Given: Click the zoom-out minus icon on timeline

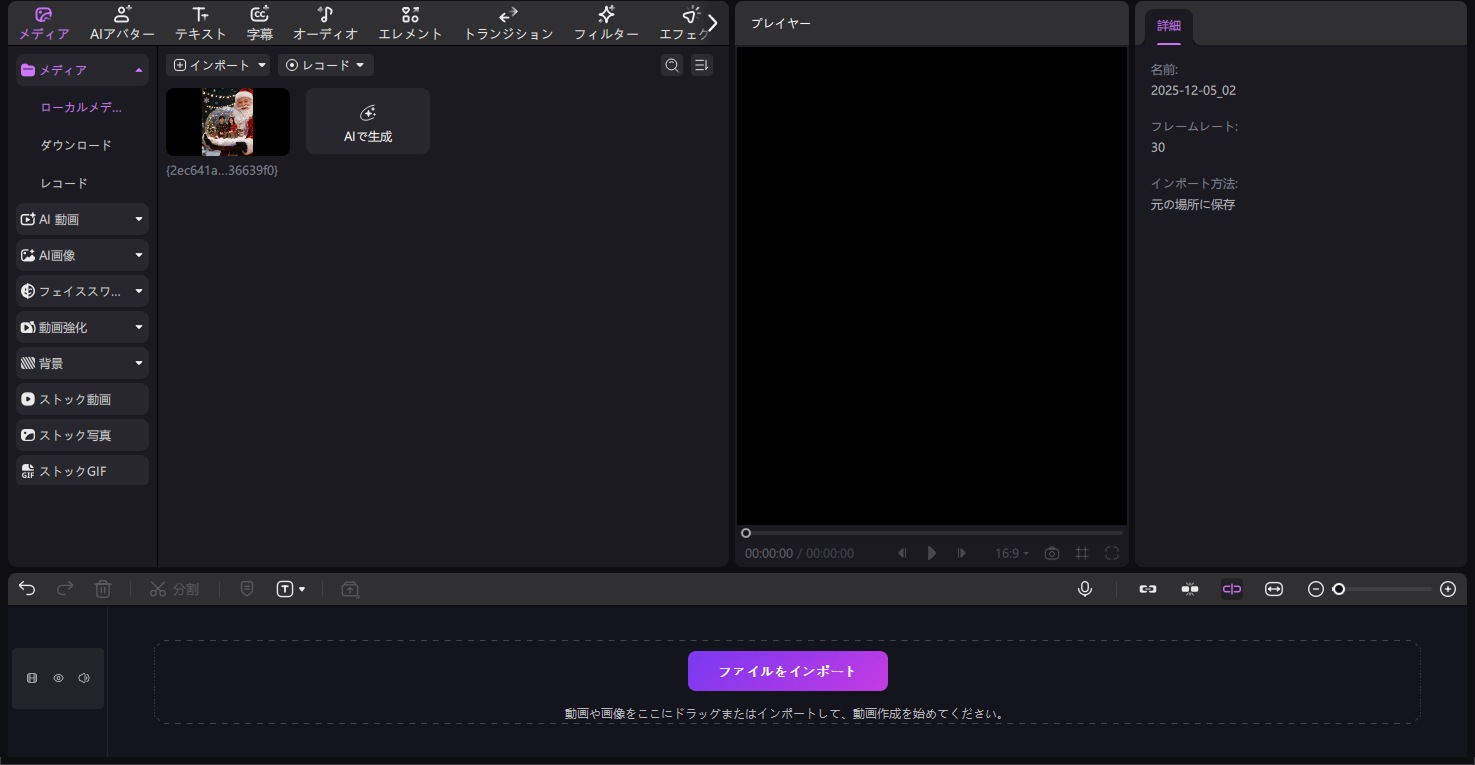Looking at the screenshot, I should [x=1315, y=589].
